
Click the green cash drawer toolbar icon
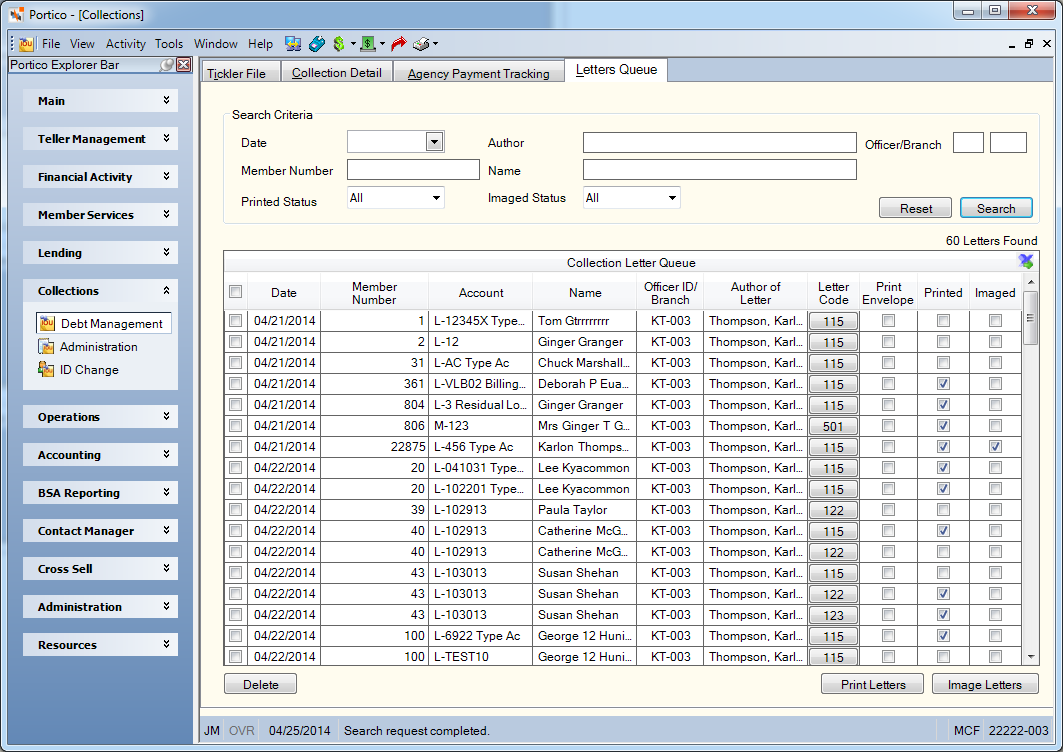pos(367,44)
